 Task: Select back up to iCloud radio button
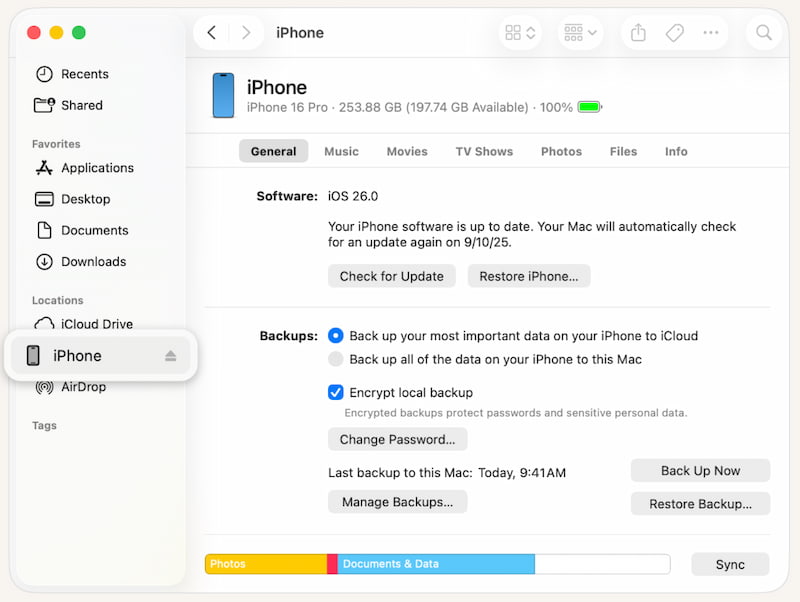[335, 335]
